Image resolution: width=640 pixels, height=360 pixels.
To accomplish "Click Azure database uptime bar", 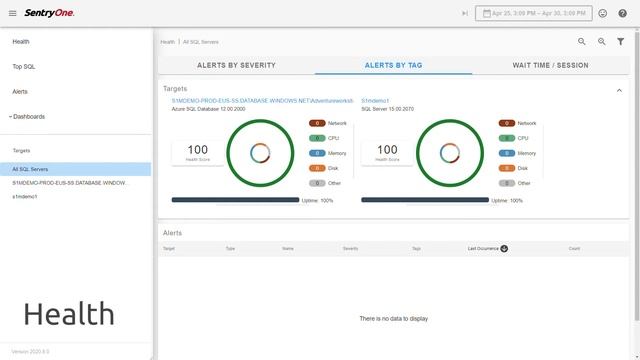I will [236, 200].
